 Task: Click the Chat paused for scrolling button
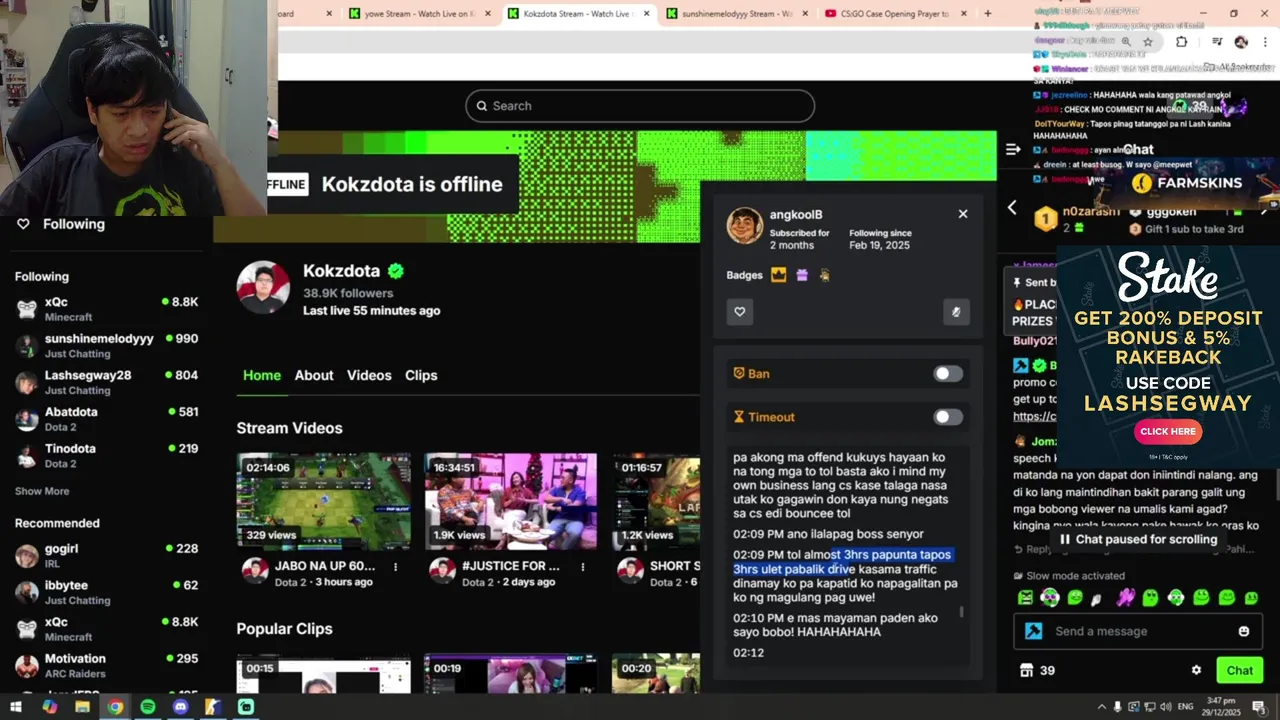[1138, 539]
